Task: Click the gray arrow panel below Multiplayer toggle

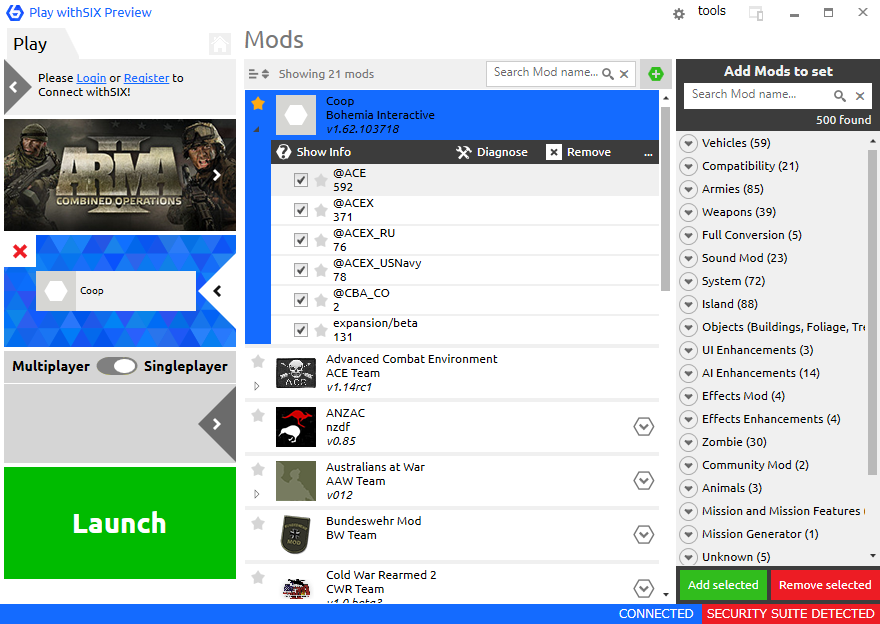Action: 120,424
